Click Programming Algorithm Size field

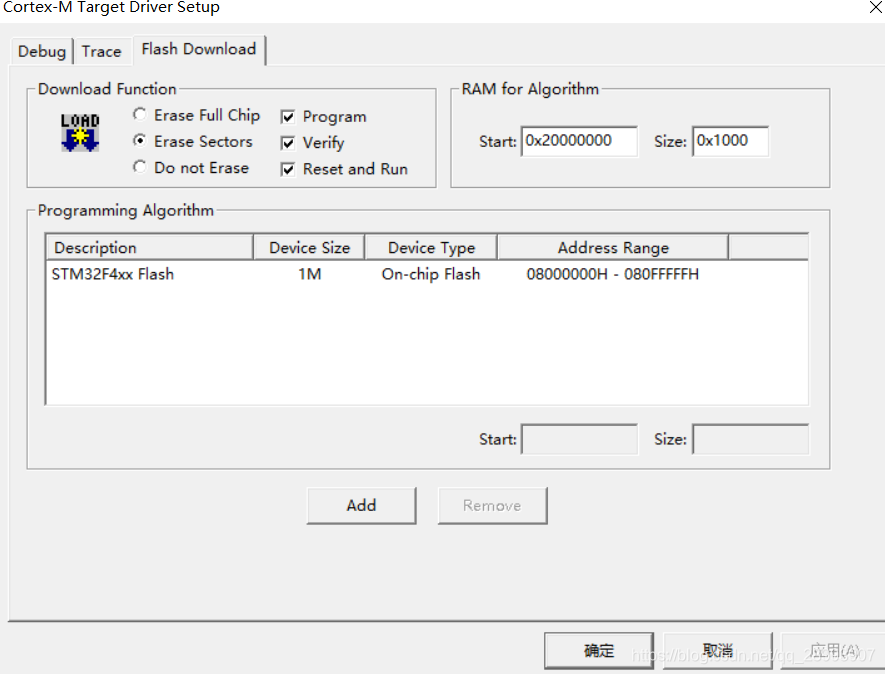click(751, 439)
